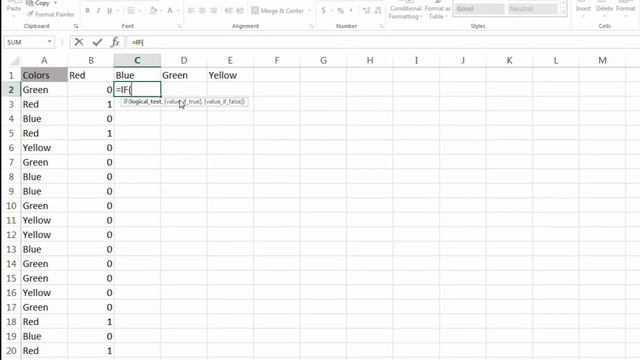Click cell A18 containing Red
This screenshot has height=360, width=640.
(x=44, y=322)
